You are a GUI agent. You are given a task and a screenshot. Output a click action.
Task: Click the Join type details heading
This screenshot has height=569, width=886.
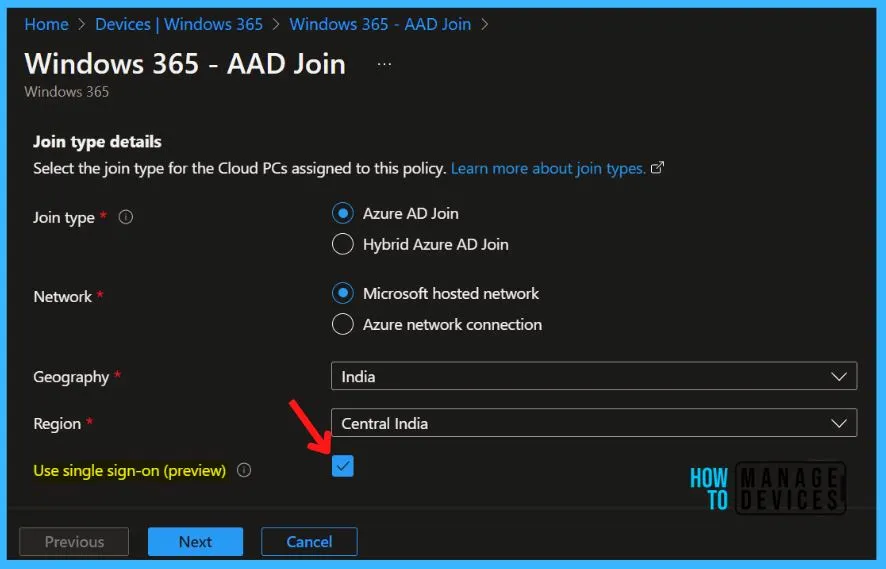97,142
